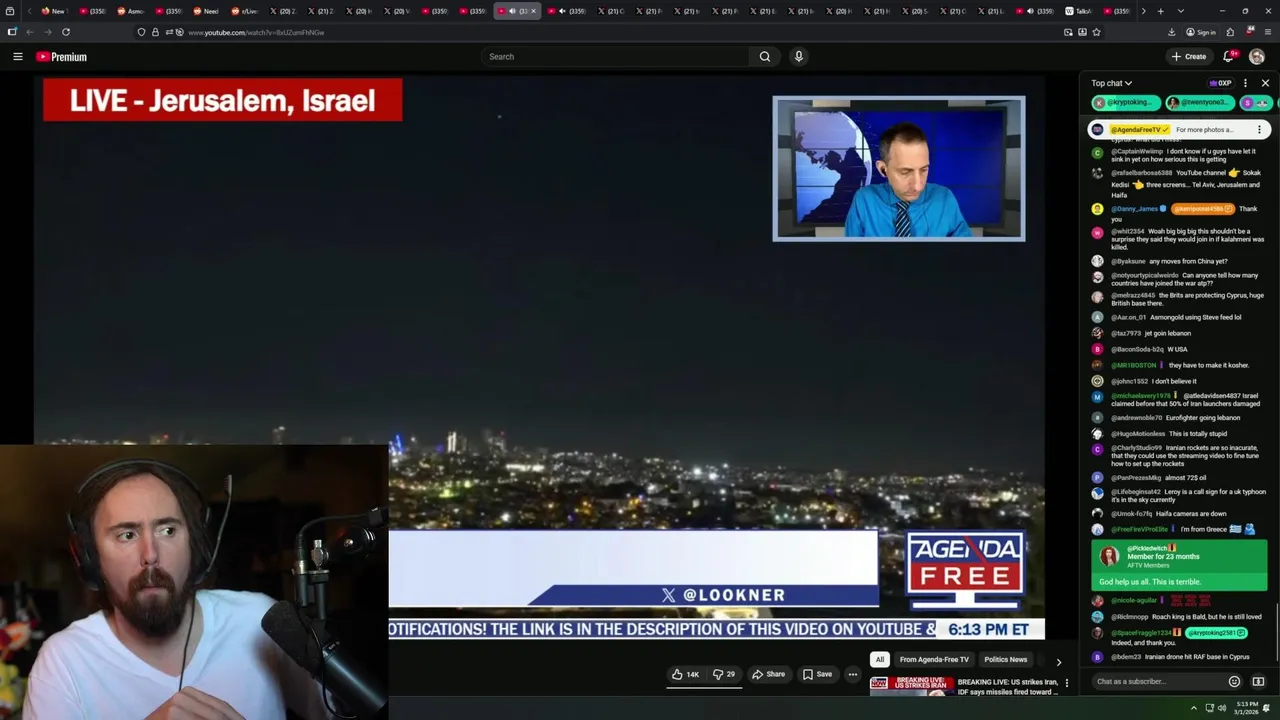Bookmark this page with star icon
This screenshot has width=1280, height=720.
coord(1096,32)
